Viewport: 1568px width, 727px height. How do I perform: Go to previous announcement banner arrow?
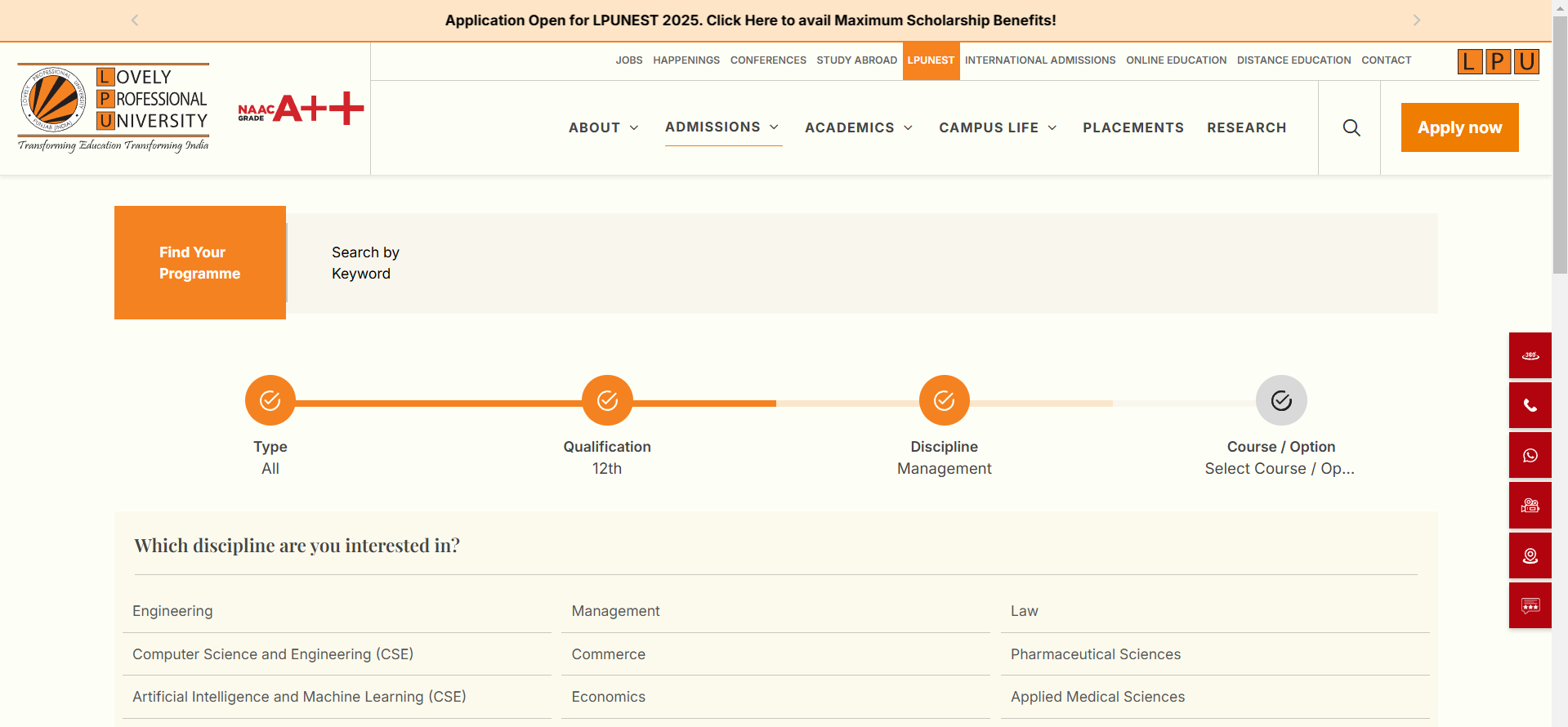(x=135, y=20)
